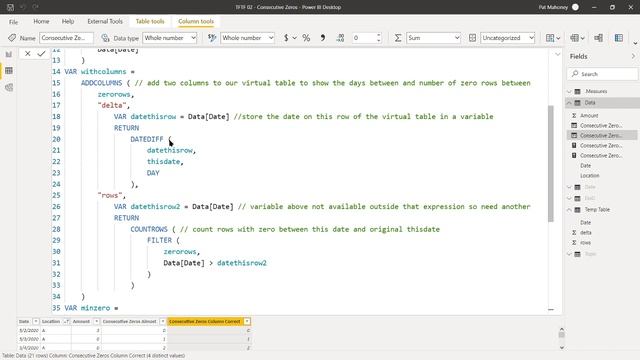Image resolution: width=640 pixels, height=360 pixels.
Task: Click the Name tag icon
Action: [x=12, y=38]
